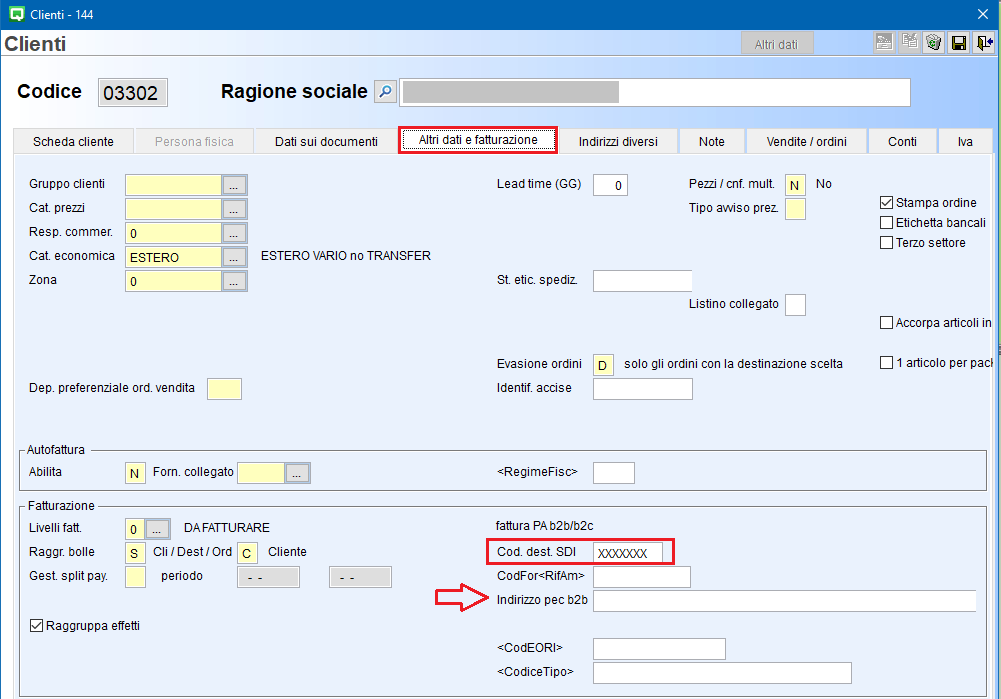
Task: Open the Indirizzi diversi tab
Action: pyautogui.click(x=618, y=142)
